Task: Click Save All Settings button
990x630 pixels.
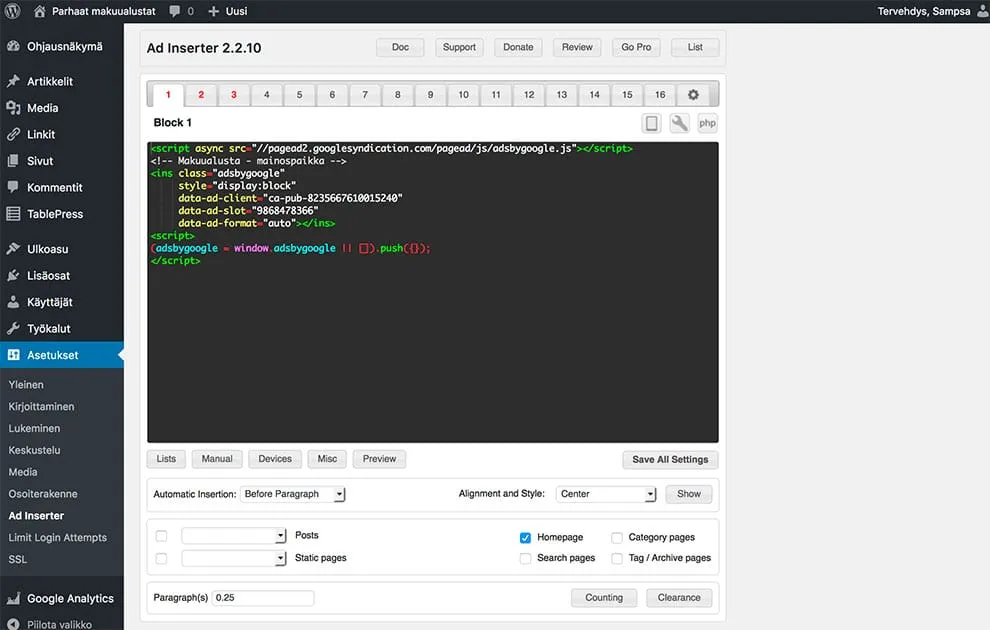Action: (670, 460)
